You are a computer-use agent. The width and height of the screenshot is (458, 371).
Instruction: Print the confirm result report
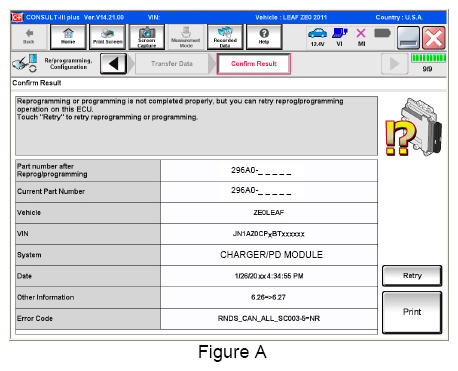pos(412,312)
